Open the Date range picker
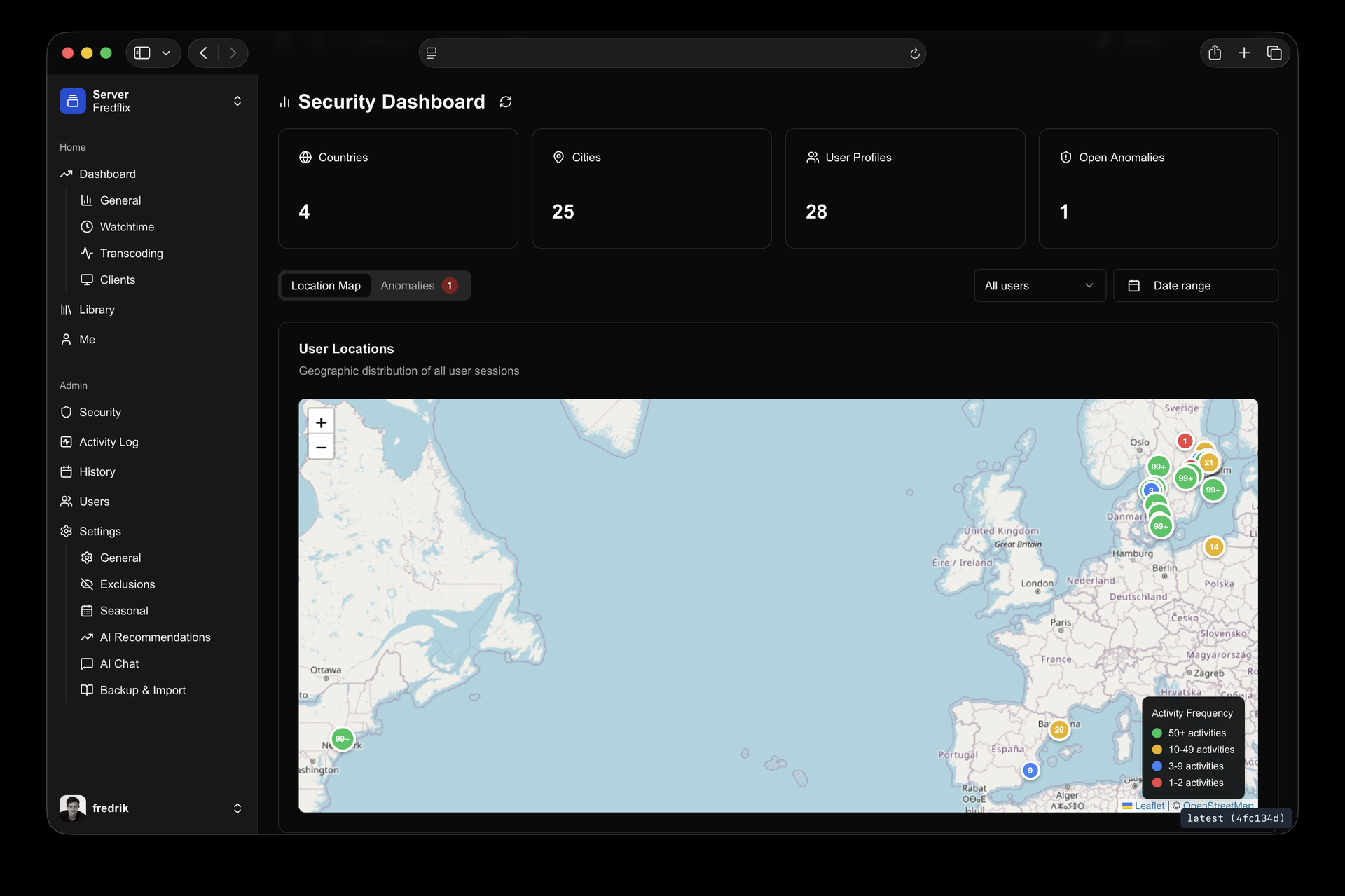The width and height of the screenshot is (1345, 896). click(x=1196, y=286)
